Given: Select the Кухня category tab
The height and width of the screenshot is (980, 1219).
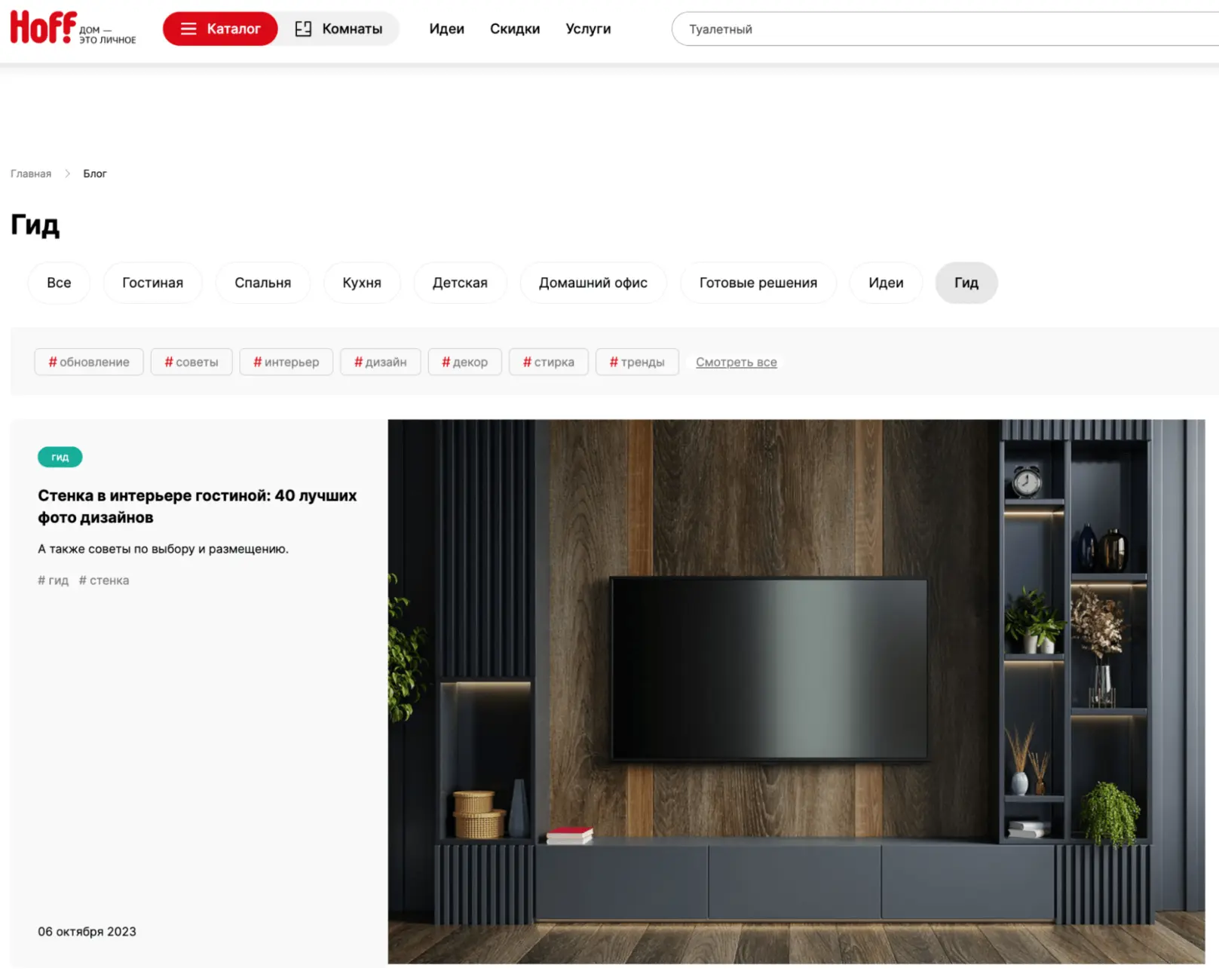Looking at the screenshot, I should (x=362, y=283).
